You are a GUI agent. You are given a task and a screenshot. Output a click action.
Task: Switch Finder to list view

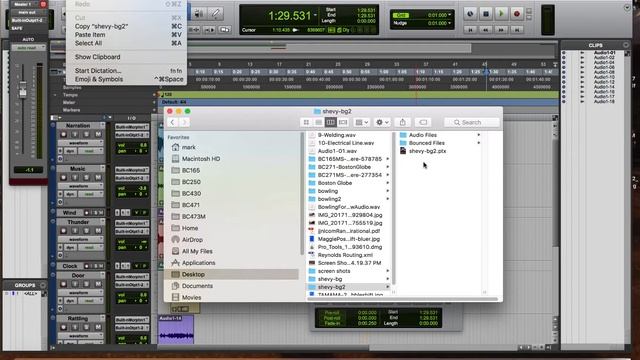318,122
